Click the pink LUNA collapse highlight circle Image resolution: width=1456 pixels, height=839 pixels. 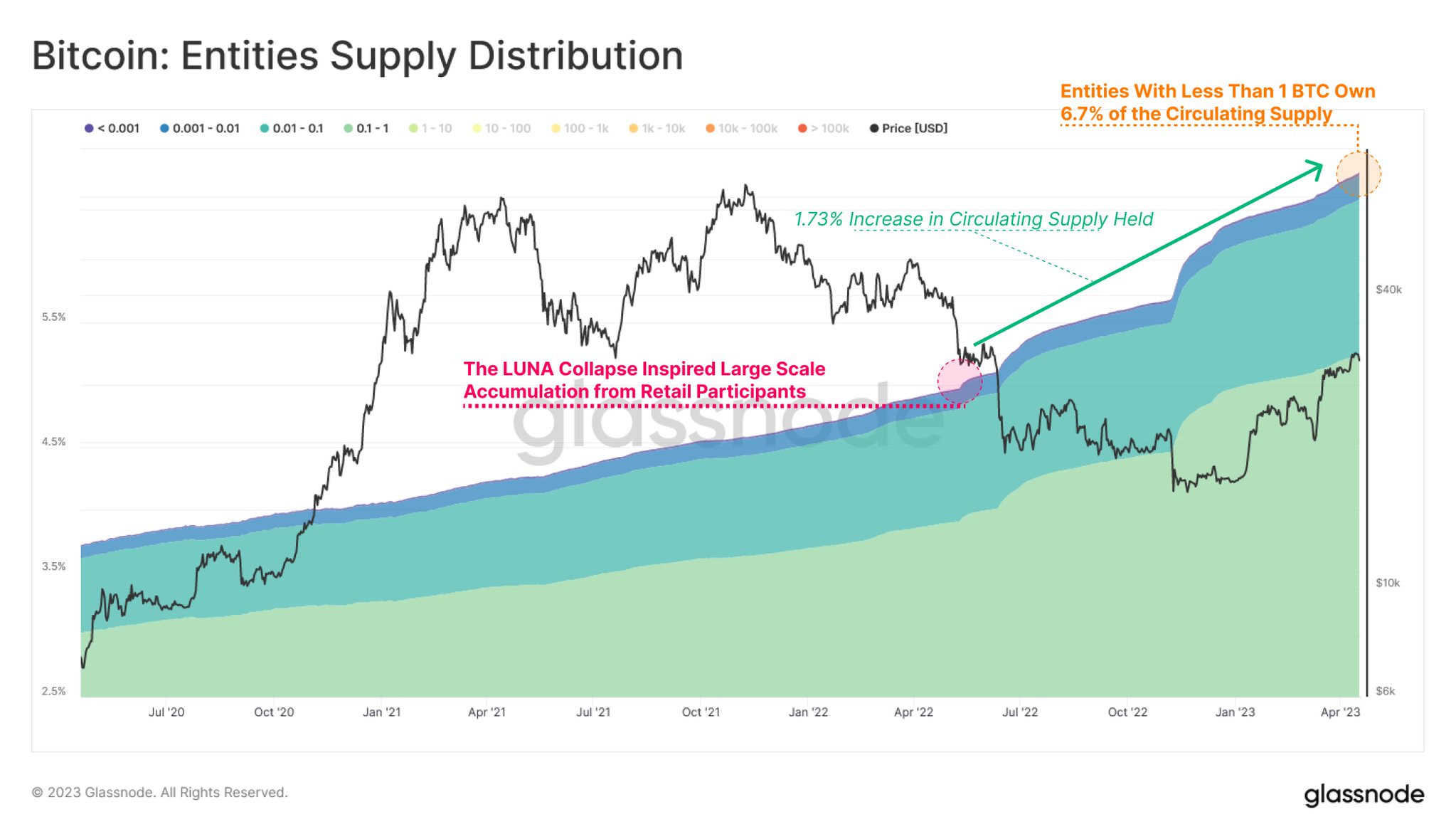(x=960, y=381)
